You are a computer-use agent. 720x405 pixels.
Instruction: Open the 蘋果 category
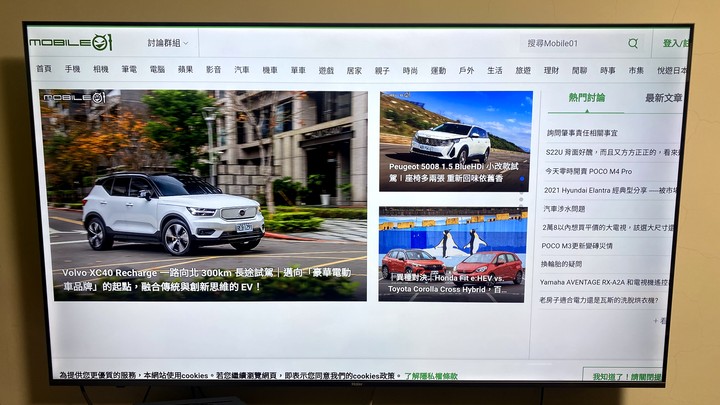[186, 69]
